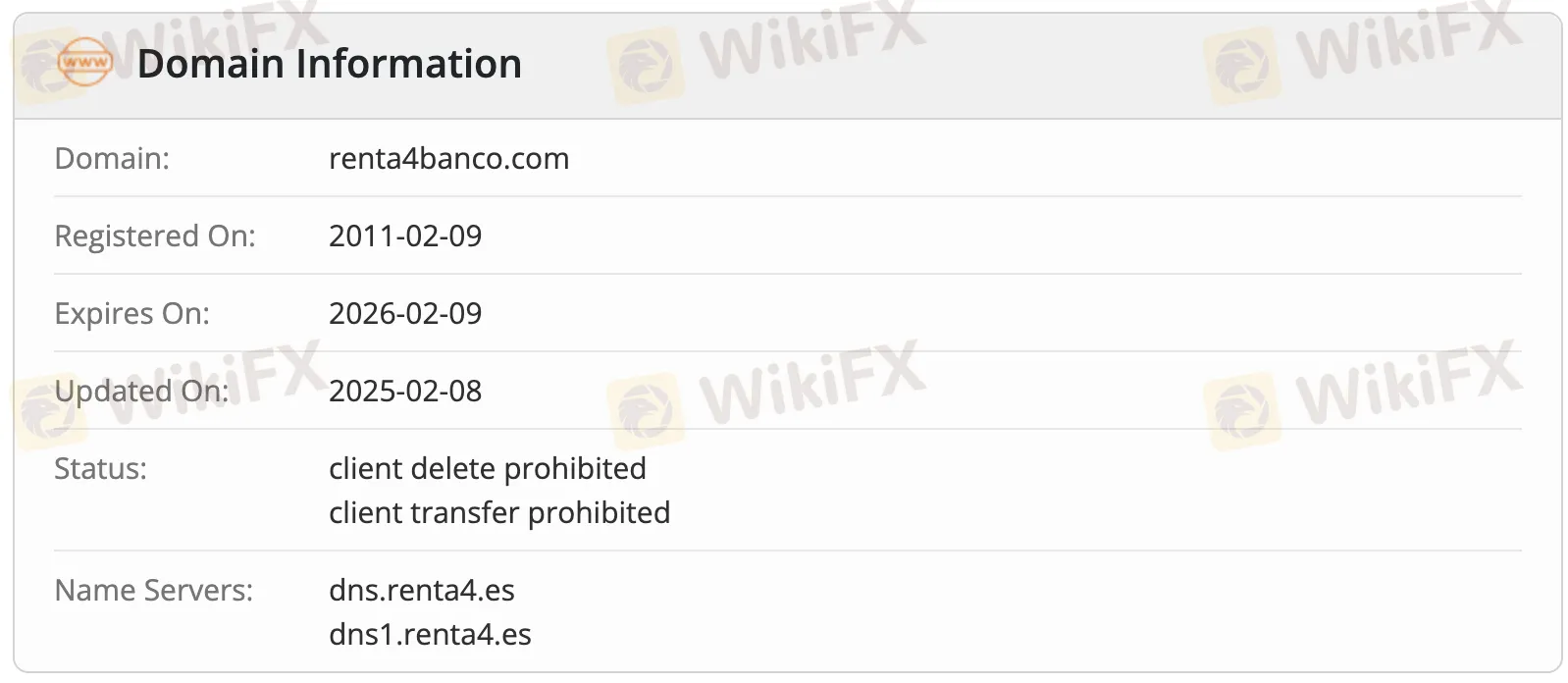Click the WikiFX watermark at middle right
The image size is (1568, 683).
[1364, 393]
